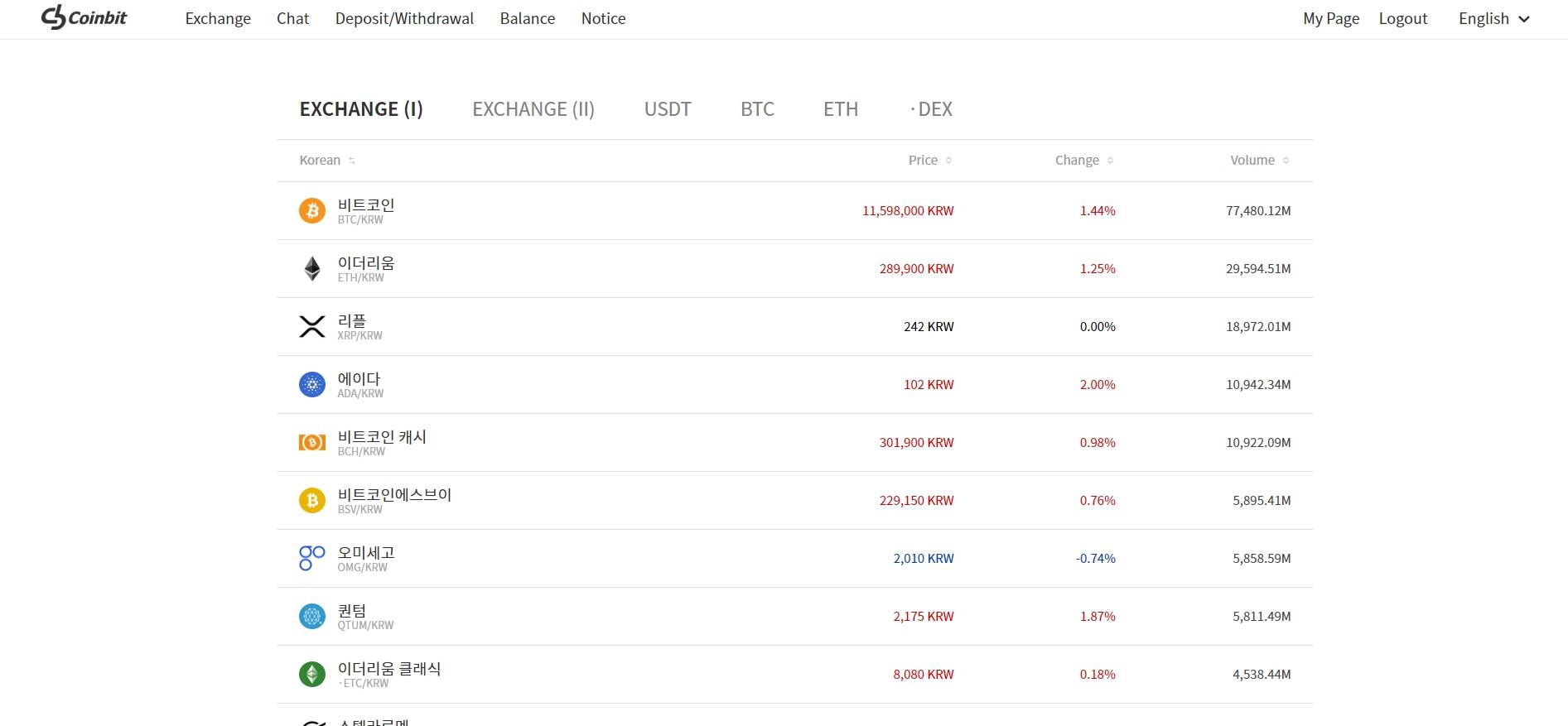Screen dimensions: 1568x726
Task: Click Price column header label
Action: pyautogui.click(x=923, y=161)
